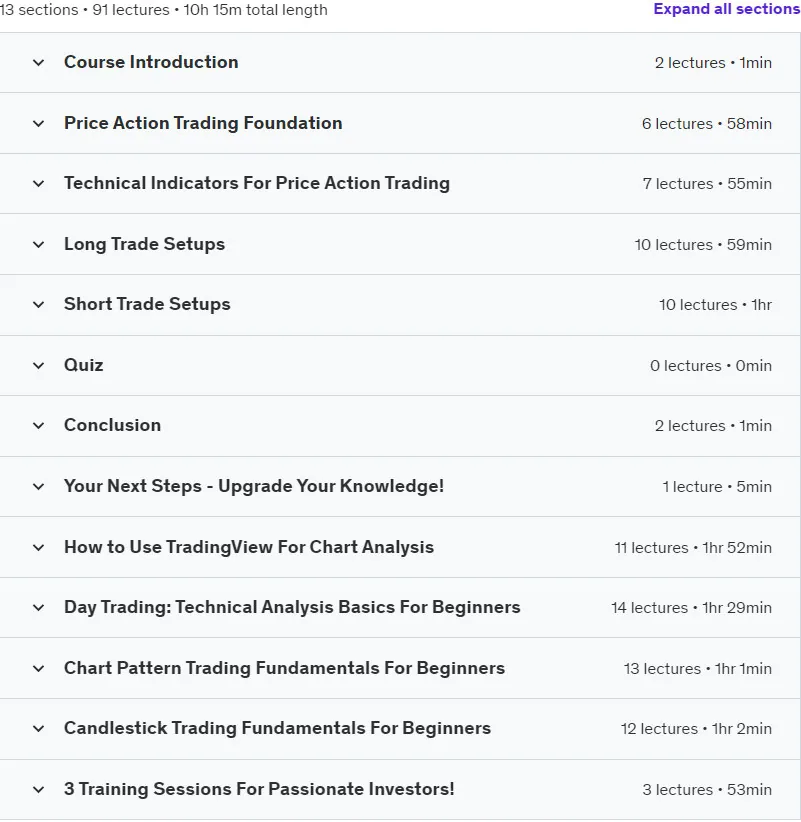
Task: Click the Course Introduction heading text
Action: click(151, 62)
